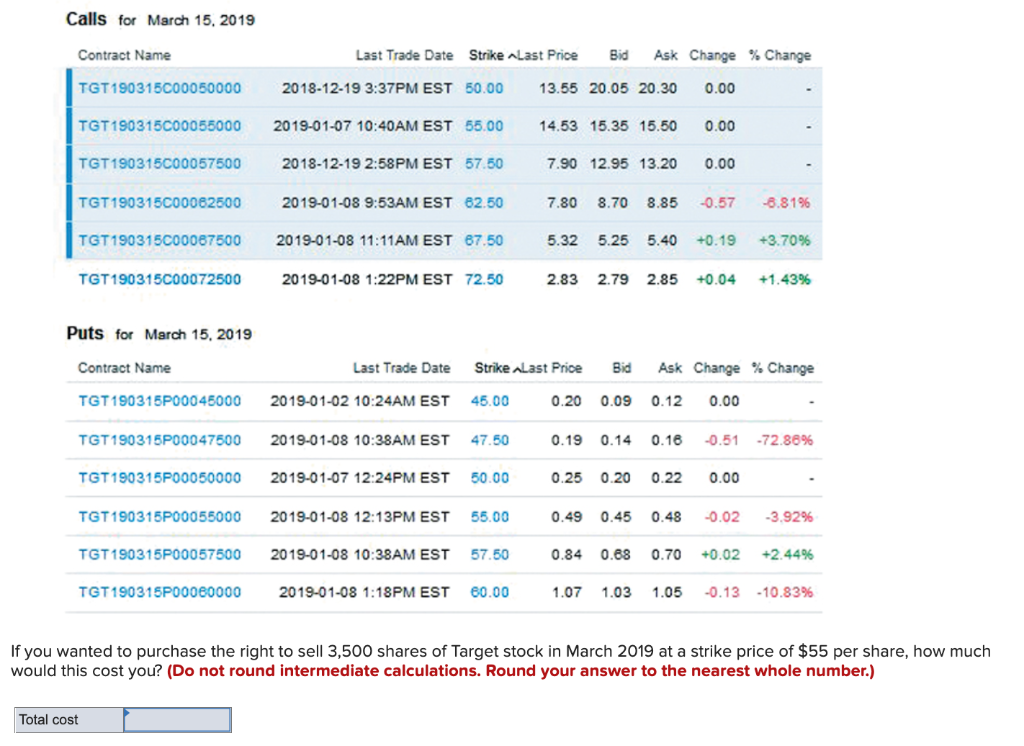
Task: Select strike 67.50 link in Calls table
Action: 485,240
